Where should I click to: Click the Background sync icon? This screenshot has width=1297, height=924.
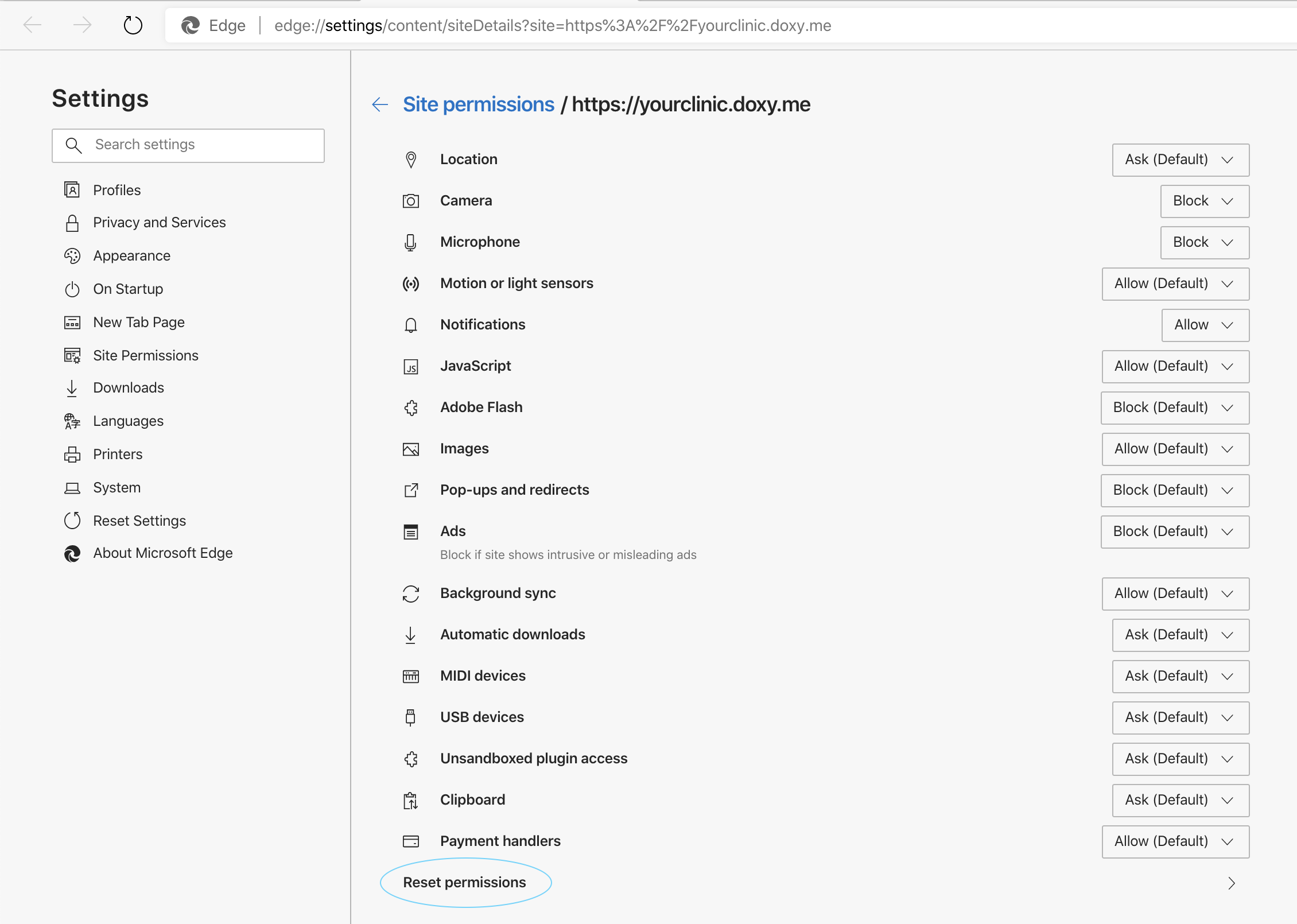click(410, 593)
